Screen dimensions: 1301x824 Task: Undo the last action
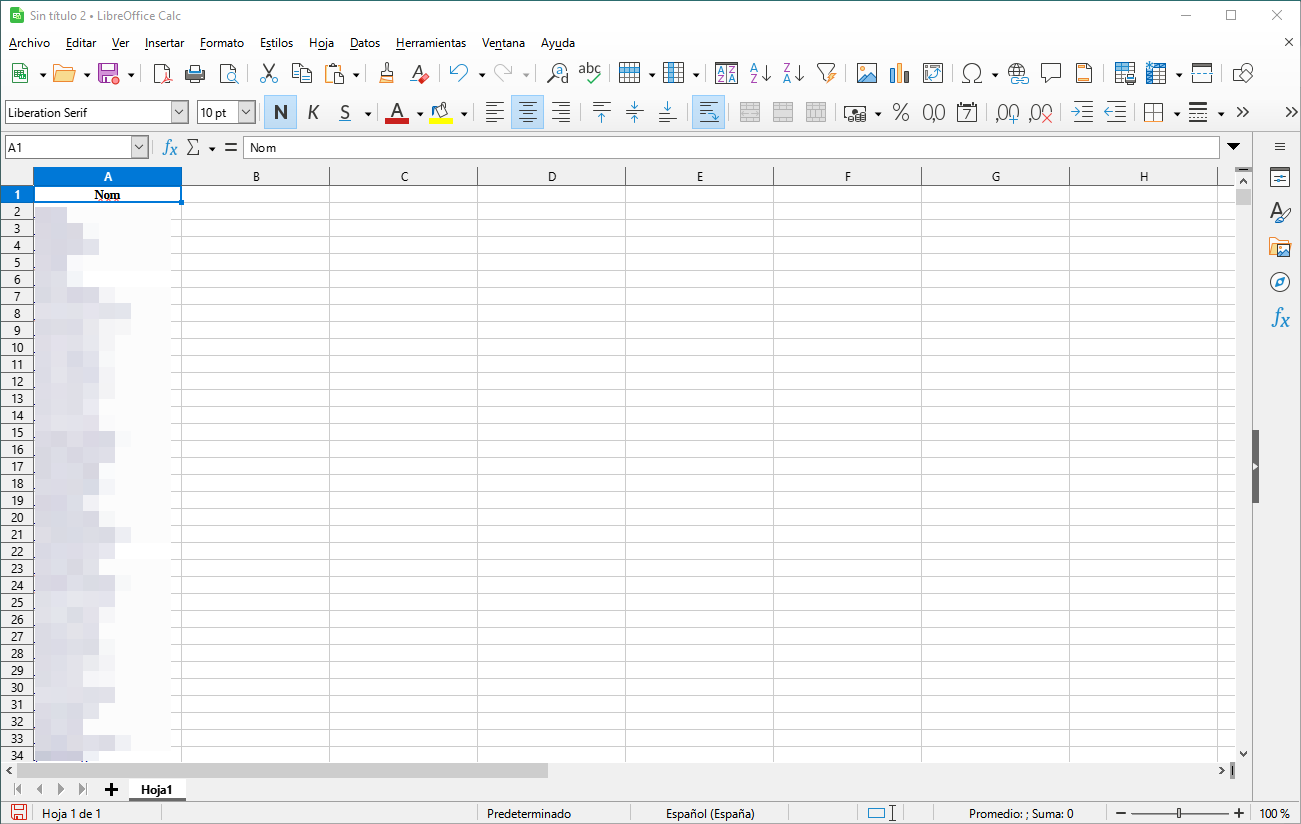click(x=459, y=73)
